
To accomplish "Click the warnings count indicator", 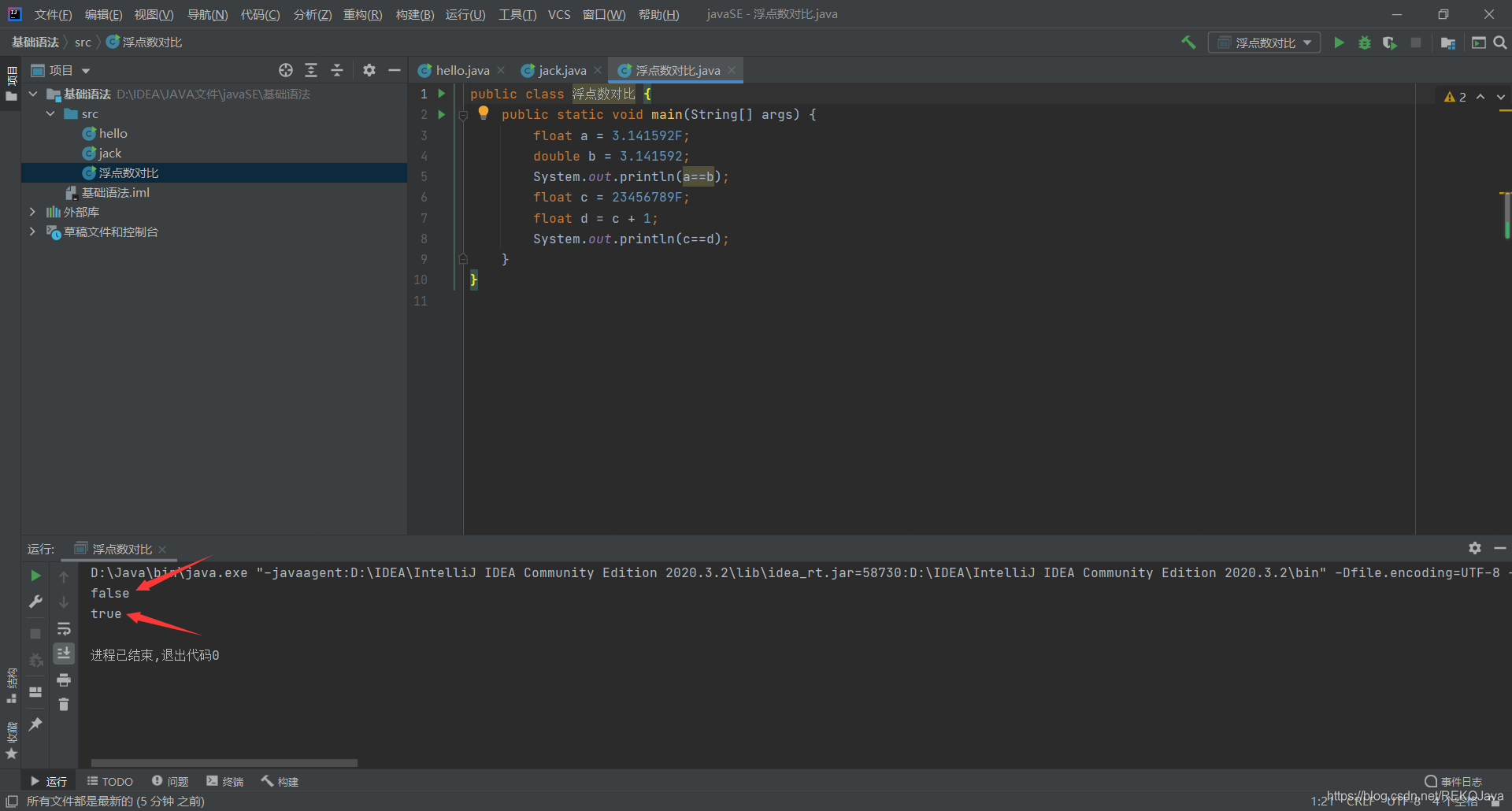I will 1455,97.
